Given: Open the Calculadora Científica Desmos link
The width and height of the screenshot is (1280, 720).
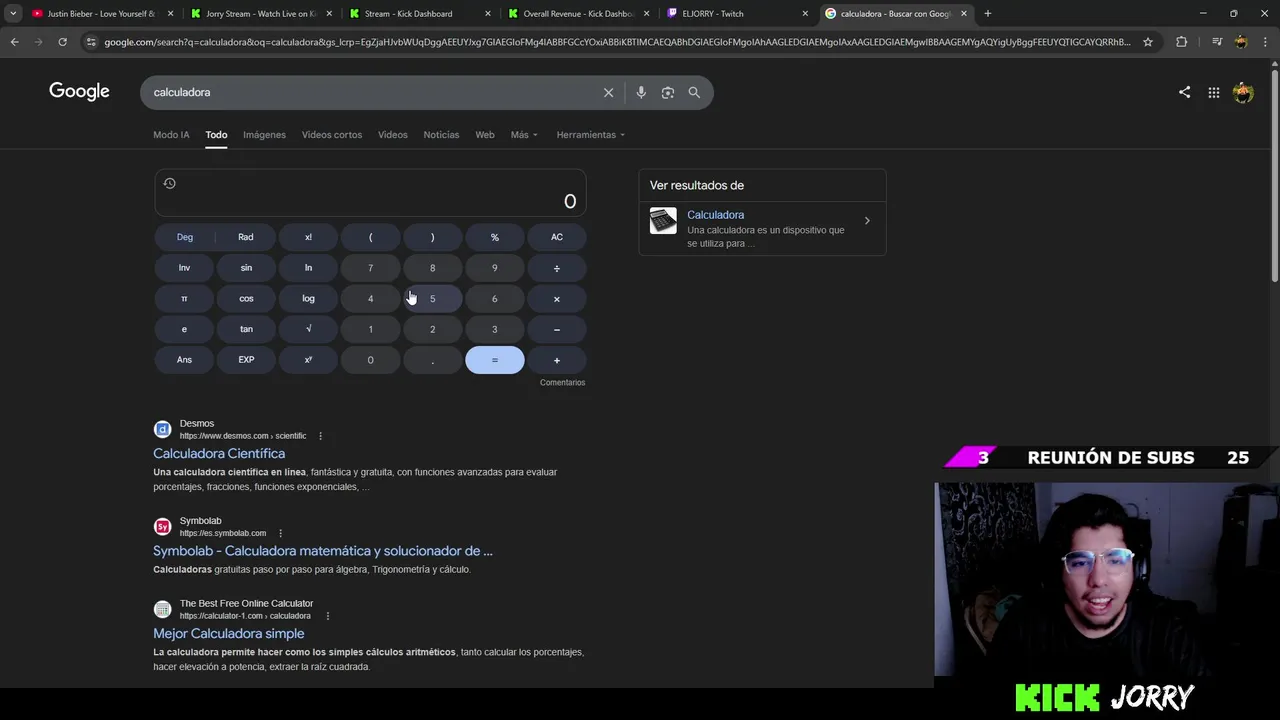Looking at the screenshot, I should [219, 454].
